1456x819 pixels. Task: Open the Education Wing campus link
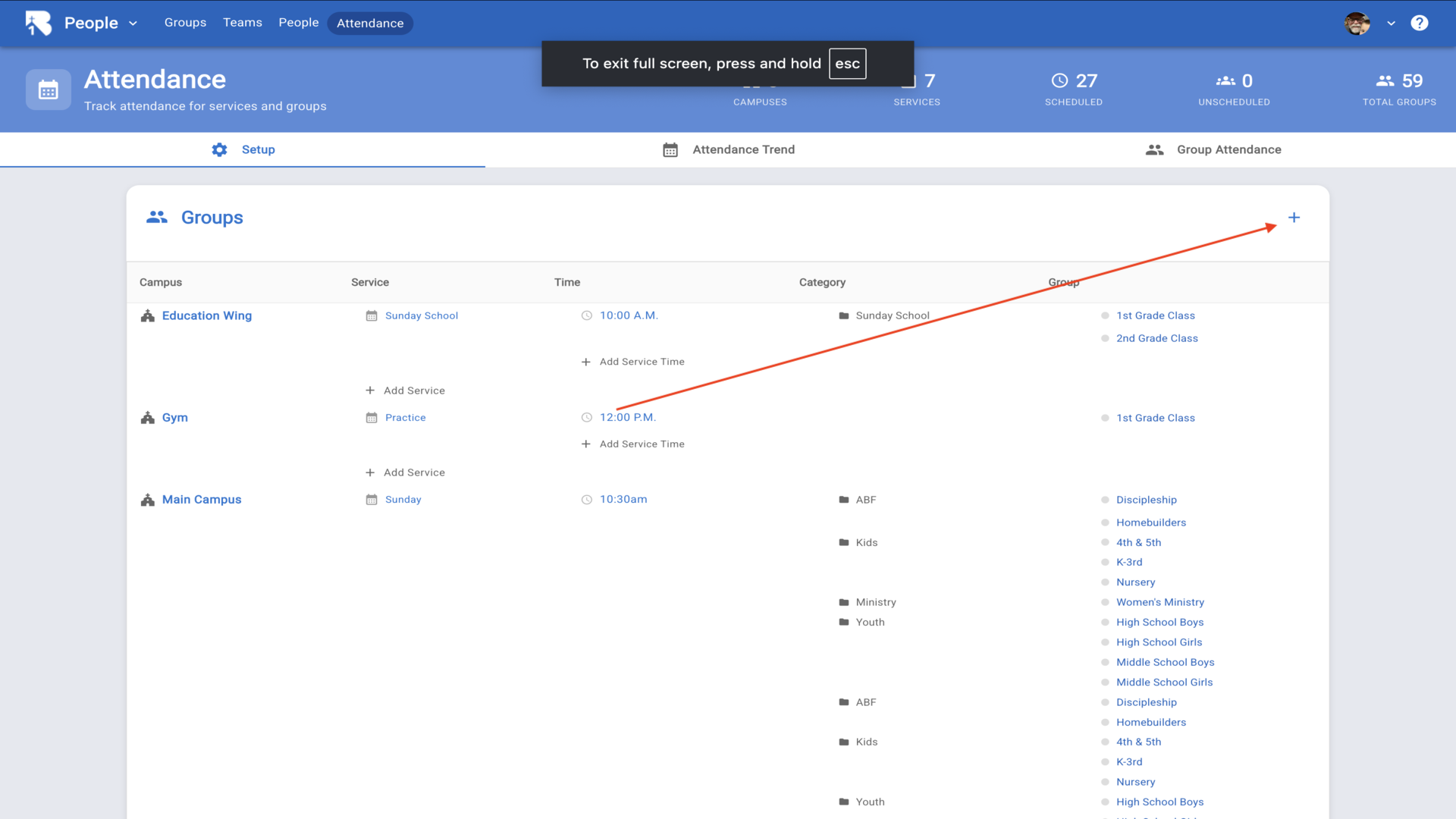pyautogui.click(x=206, y=315)
